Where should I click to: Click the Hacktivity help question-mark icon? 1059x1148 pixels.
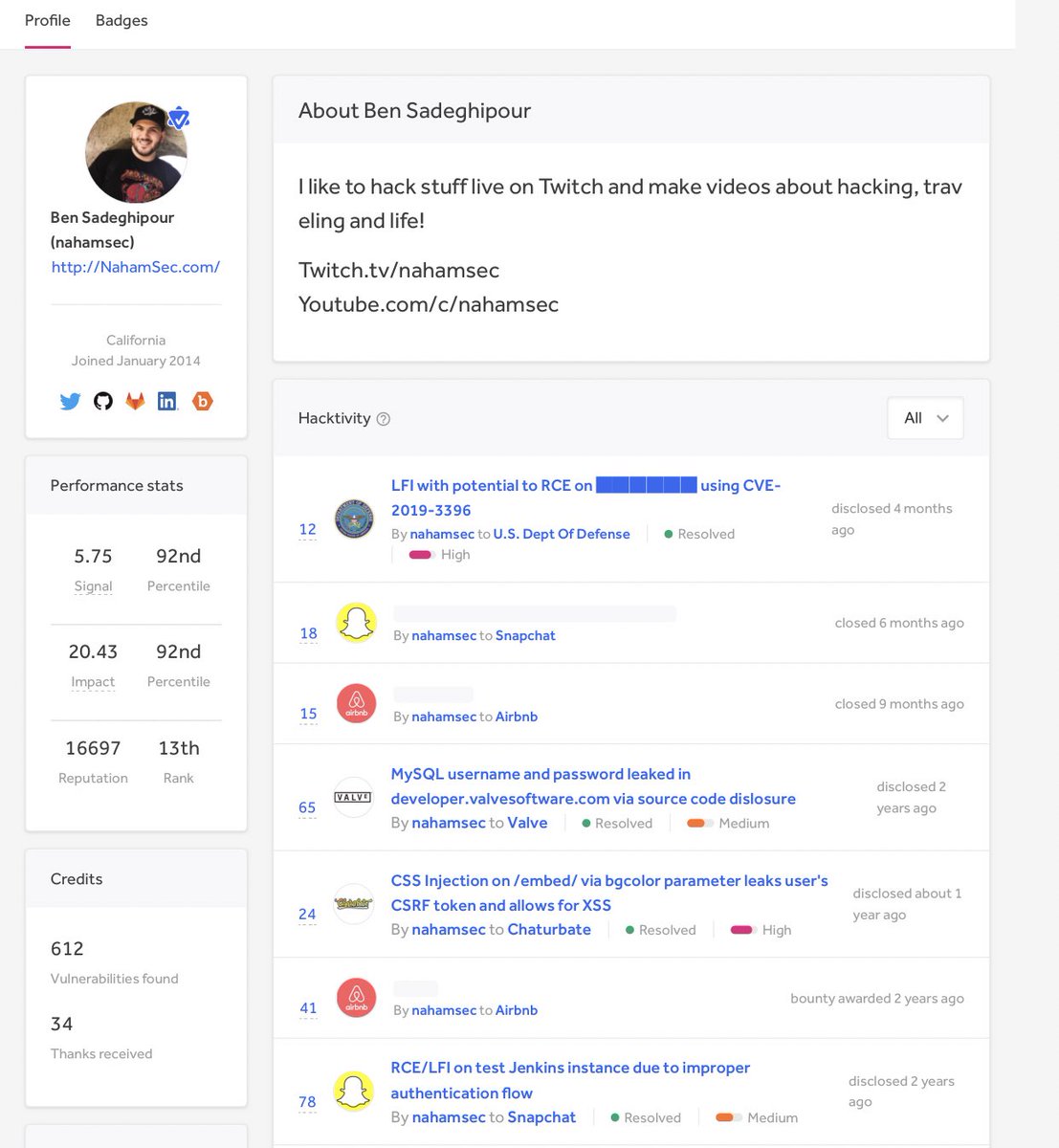[384, 419]
